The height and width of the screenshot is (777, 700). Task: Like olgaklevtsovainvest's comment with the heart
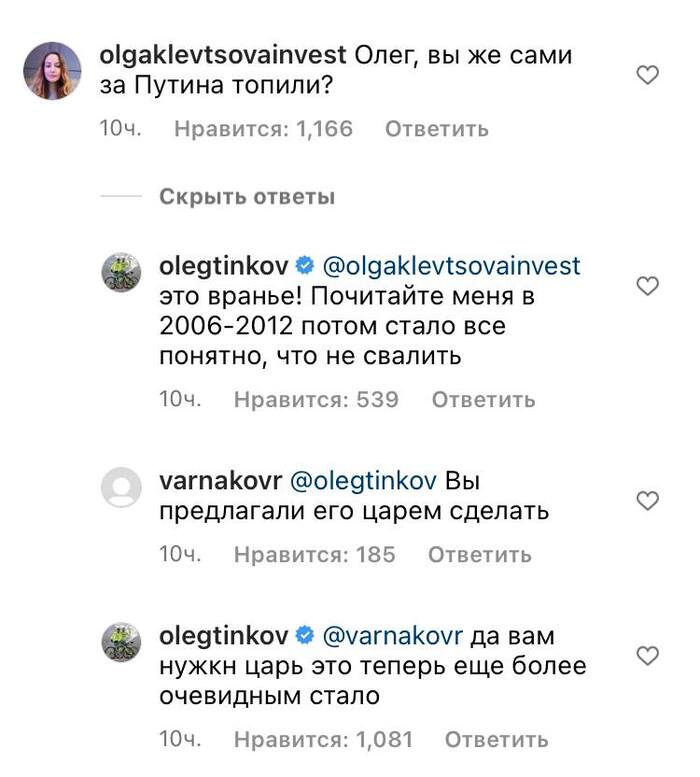[648, 74]
